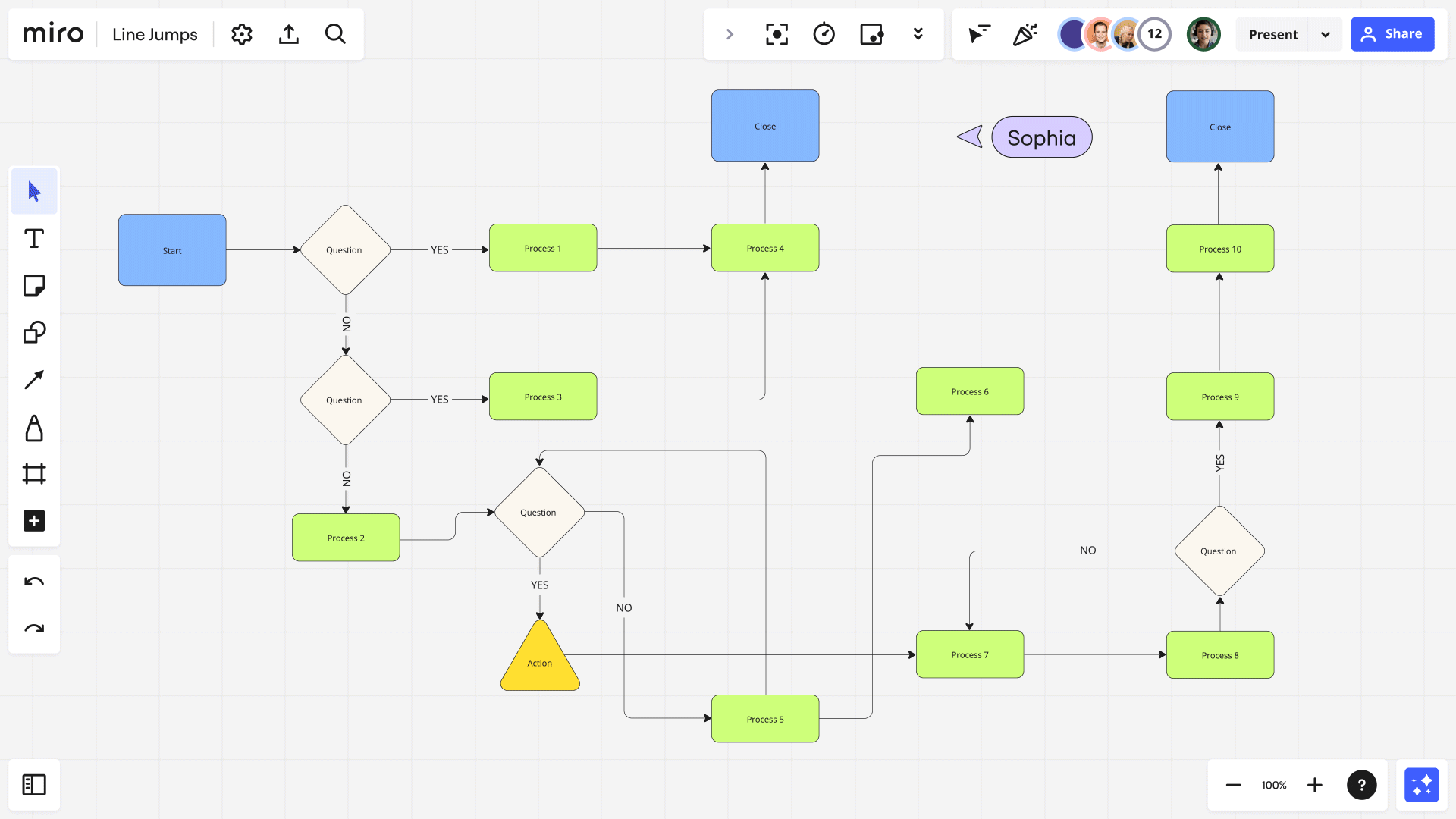Select the Process 1 box
This screenshot has height=819, width=1456.
pos(543,248)
